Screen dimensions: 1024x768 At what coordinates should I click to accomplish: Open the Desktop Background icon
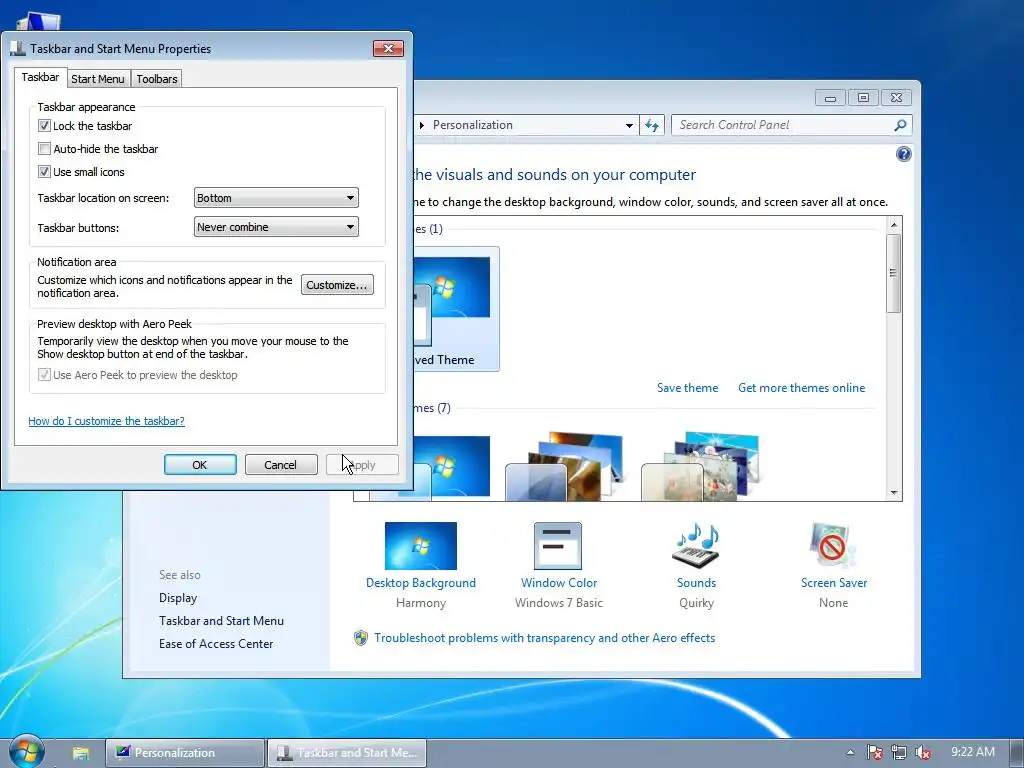[421, 546]
